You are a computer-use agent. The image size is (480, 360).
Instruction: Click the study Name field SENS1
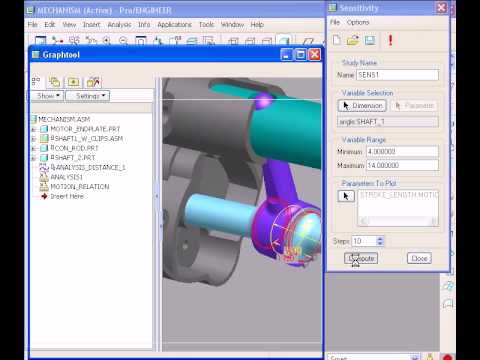397,75
